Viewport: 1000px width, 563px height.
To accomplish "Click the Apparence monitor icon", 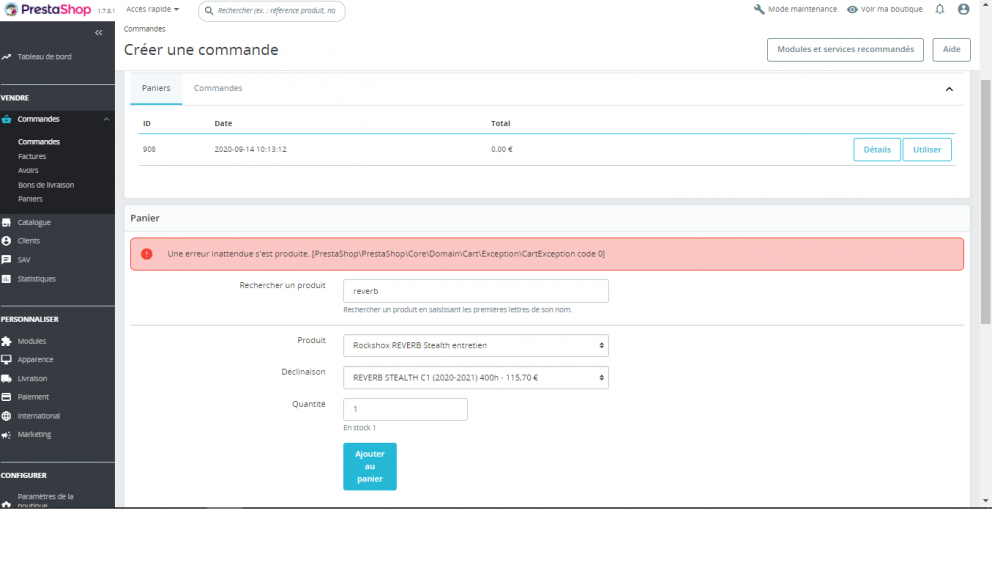I will 6,360.
